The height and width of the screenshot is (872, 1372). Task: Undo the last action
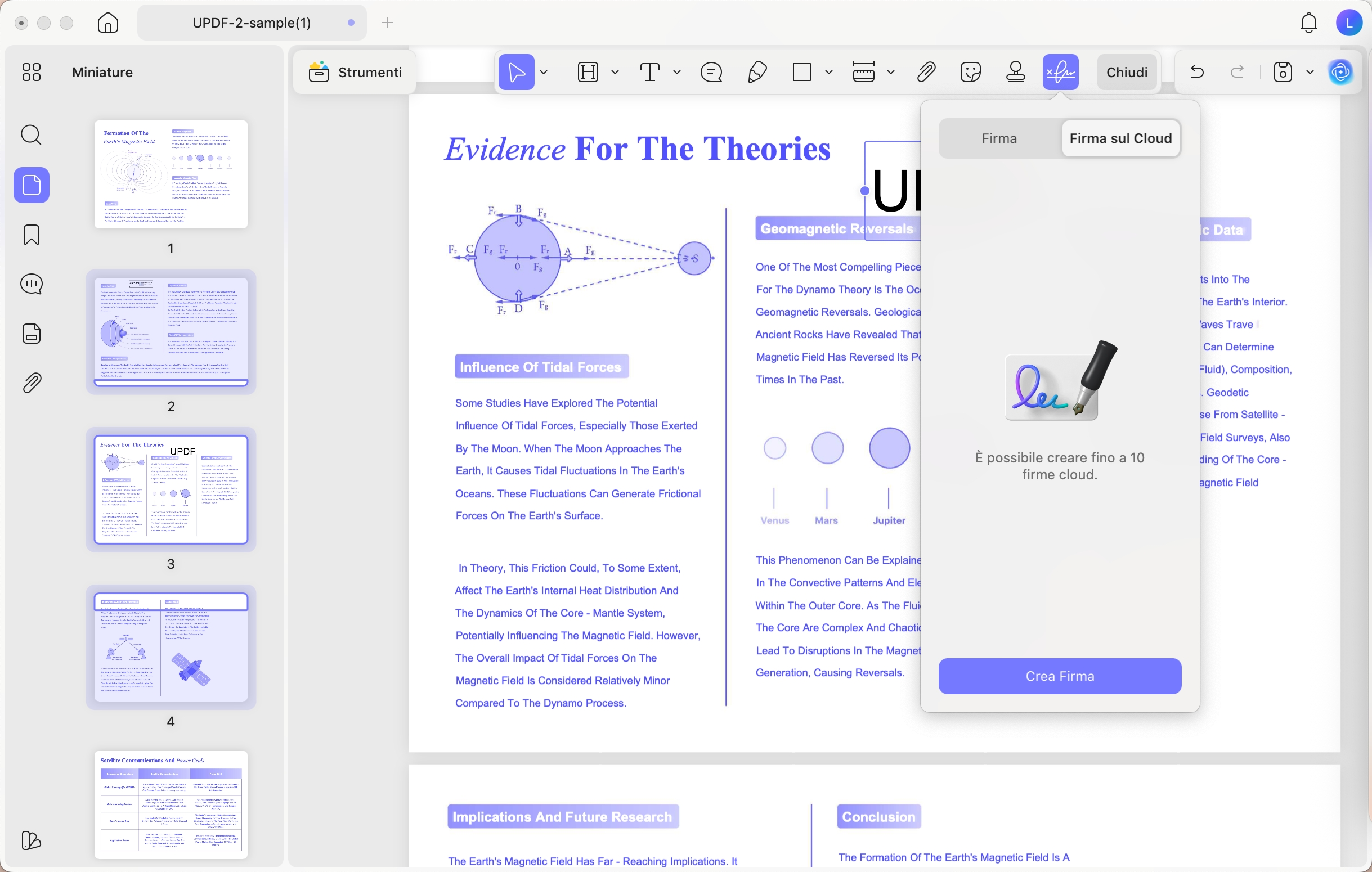[1197, 73]
